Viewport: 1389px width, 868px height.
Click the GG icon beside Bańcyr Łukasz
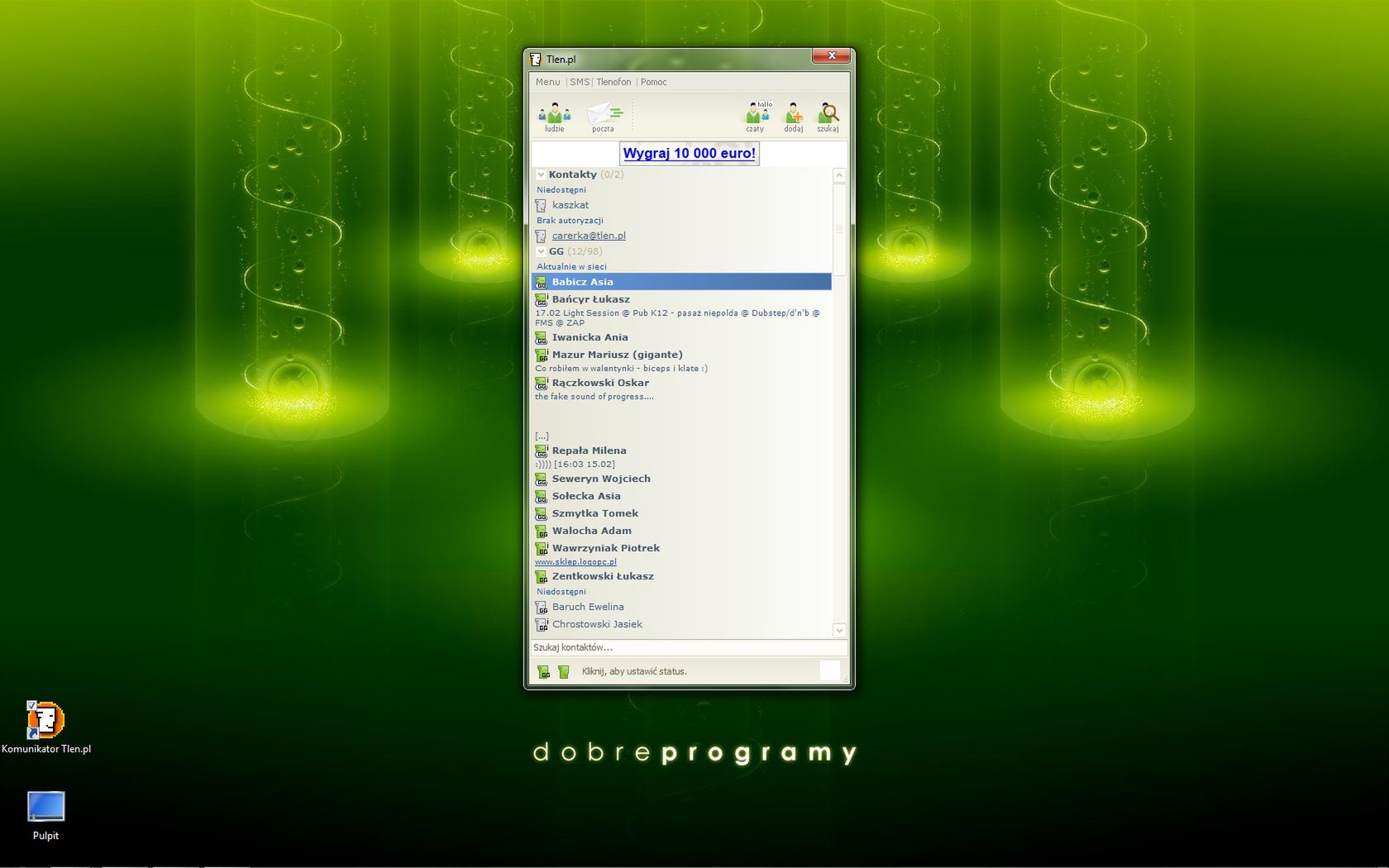(542, 299)
